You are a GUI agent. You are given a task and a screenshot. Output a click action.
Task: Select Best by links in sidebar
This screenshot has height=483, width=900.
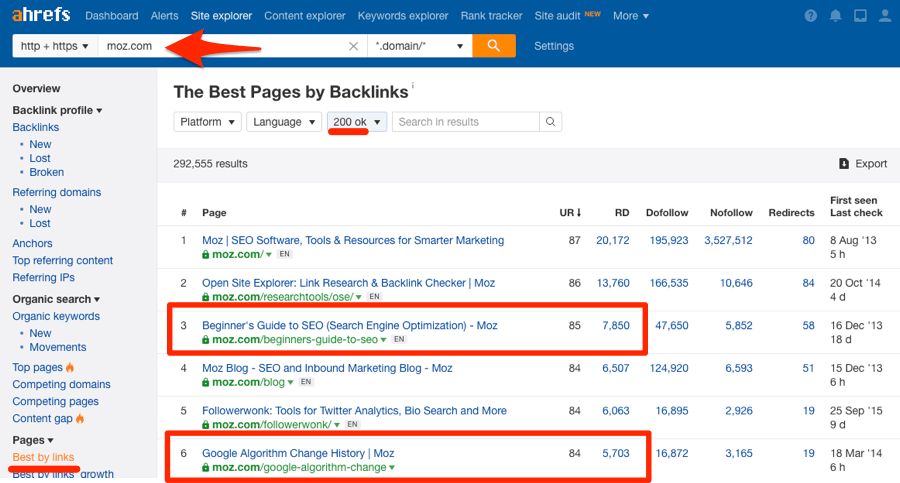click(43, 457)
